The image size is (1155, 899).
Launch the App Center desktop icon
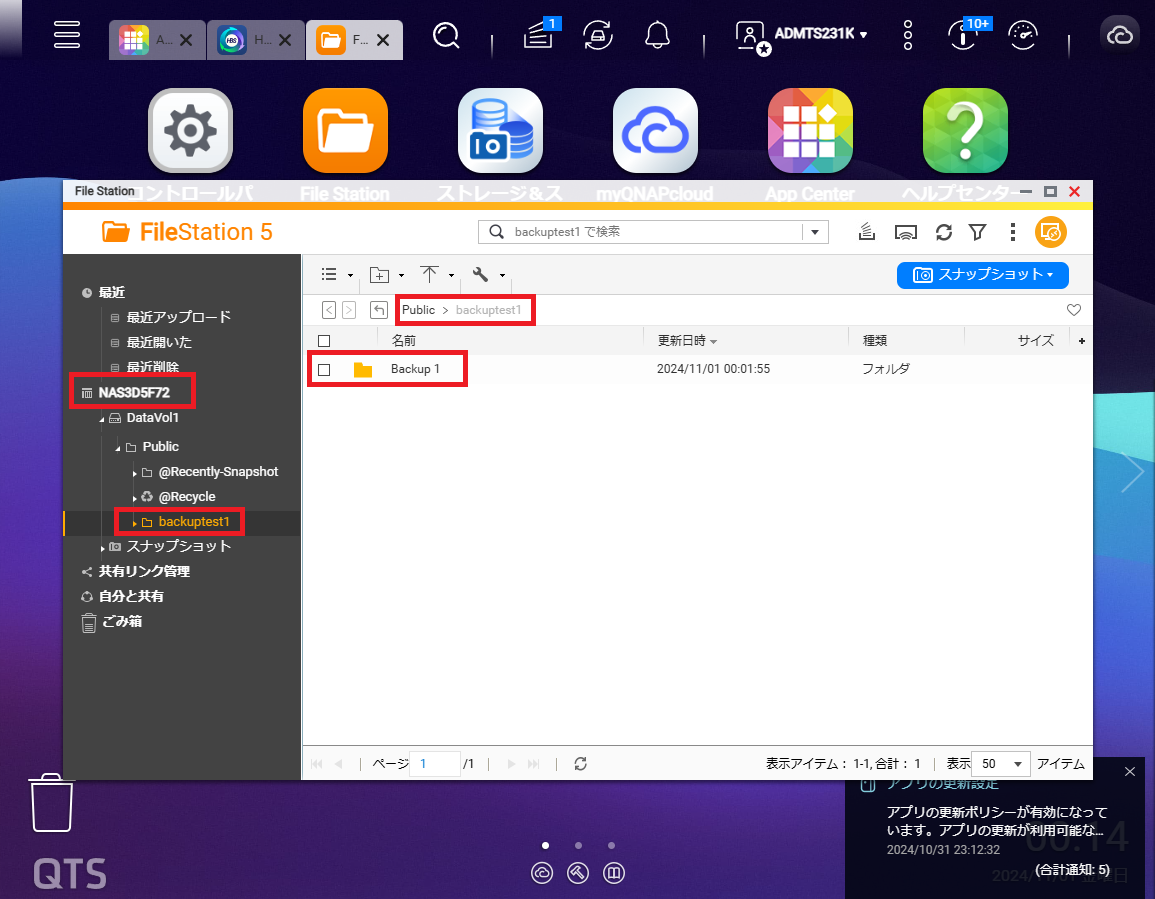[x=810, y=130]
